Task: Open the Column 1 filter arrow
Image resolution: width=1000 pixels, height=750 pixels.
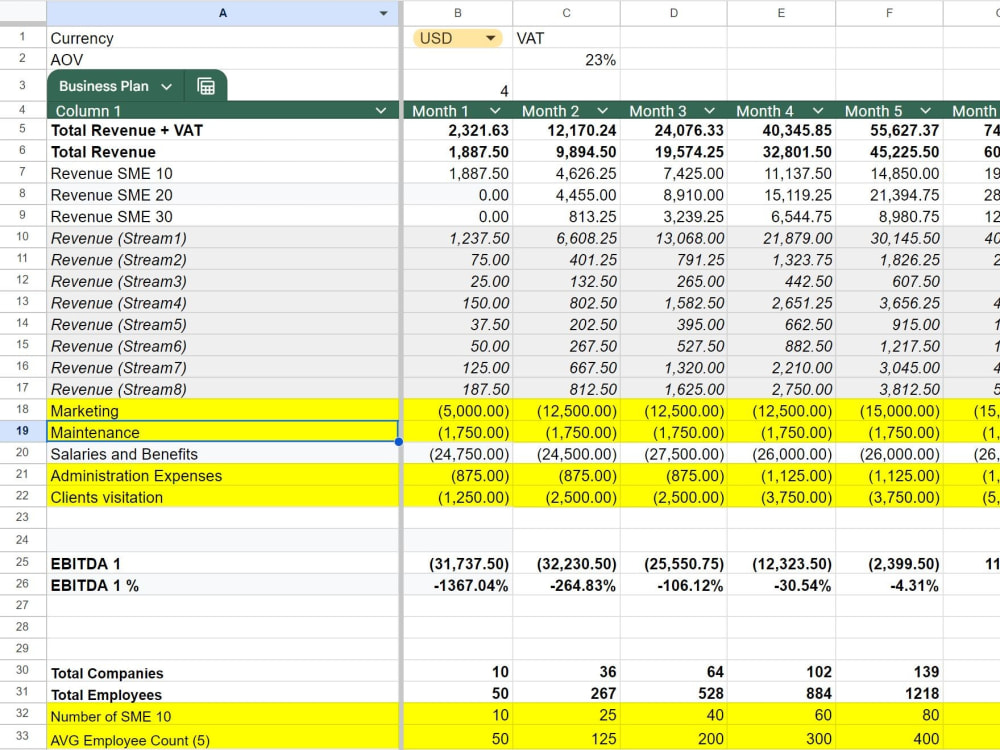Action: click(381, 111)
